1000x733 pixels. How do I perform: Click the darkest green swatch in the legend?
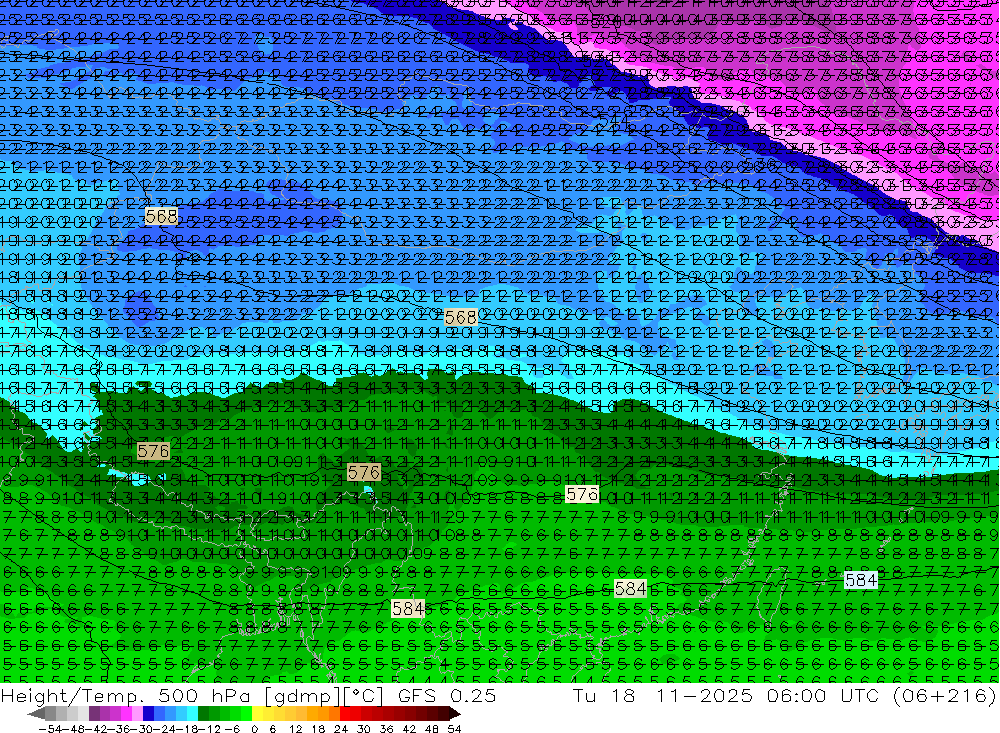[203, 714]
